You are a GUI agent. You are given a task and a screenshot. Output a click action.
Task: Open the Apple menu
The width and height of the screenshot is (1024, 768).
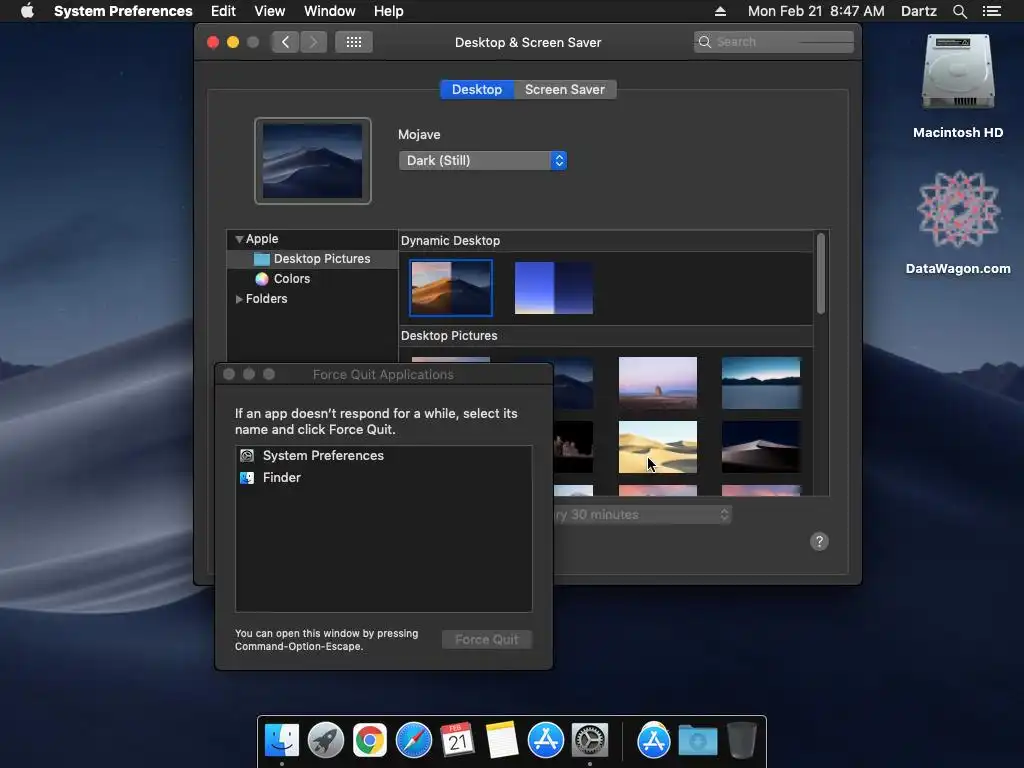27,11
